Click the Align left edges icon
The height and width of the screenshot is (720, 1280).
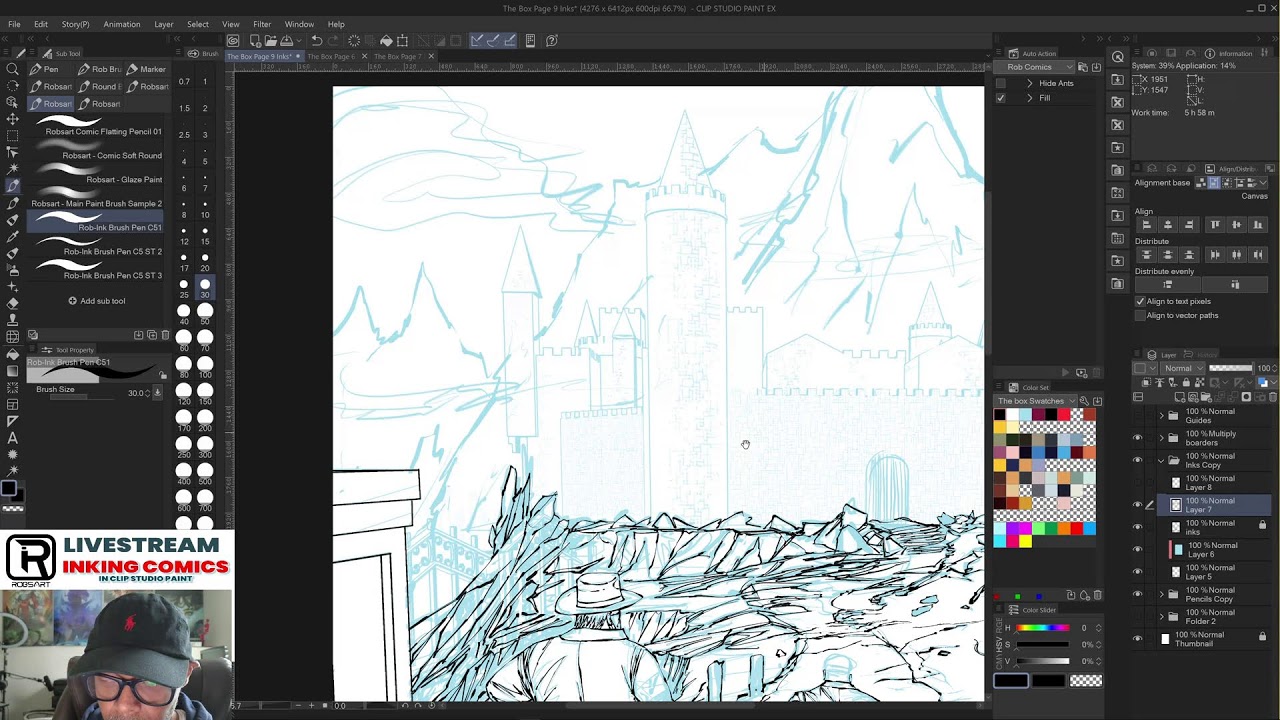click(1147, 225)
